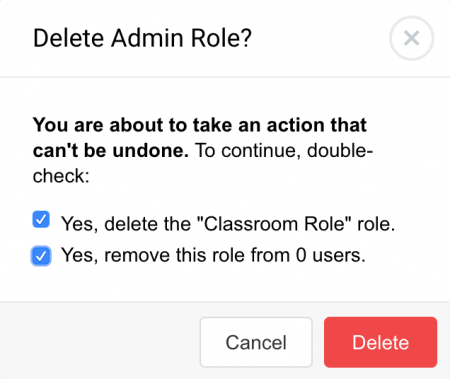Click the "Yes, delete the Classroom Role" label
This screenshot has height=379, width=450.
228,224
